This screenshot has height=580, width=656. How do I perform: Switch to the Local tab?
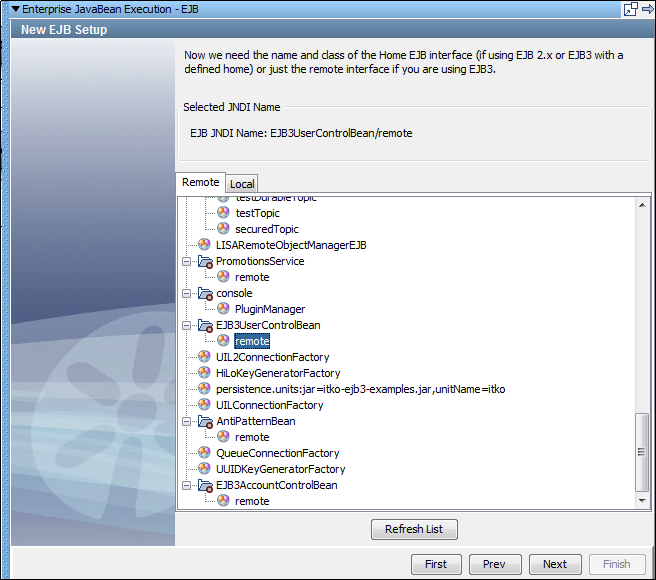tap(242, 184)
